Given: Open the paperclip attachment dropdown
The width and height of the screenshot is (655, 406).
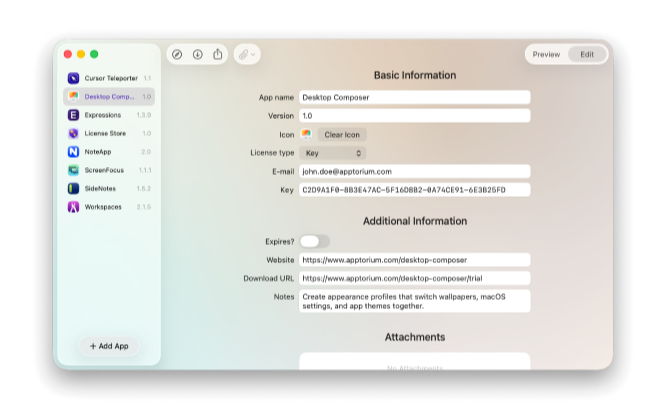Looking at the screenshot, I should [247, 54].
